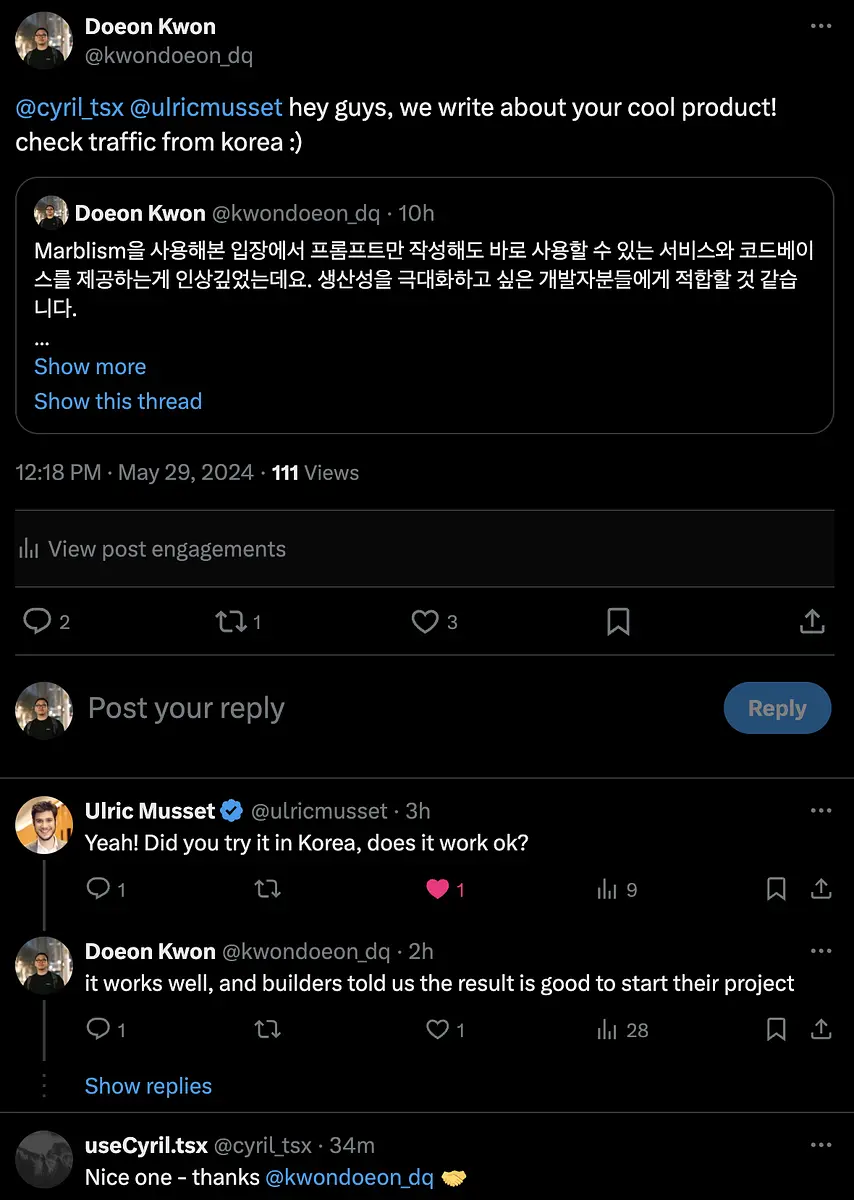Open more options on useCyril.tsx reply
The width and height of the screenshot is (854, 1200).
point(820,1145)
